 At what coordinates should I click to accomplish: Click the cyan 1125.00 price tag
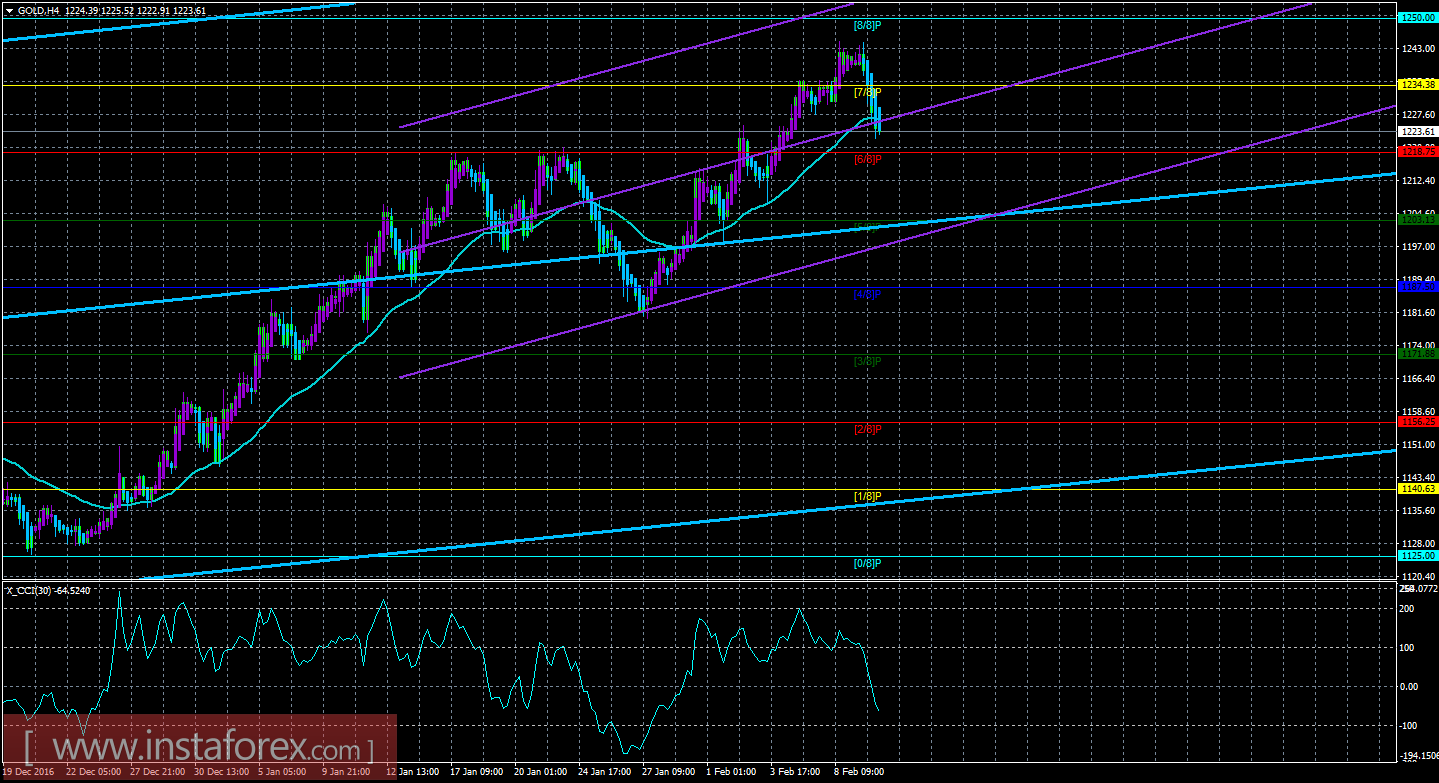(1418, 556)
